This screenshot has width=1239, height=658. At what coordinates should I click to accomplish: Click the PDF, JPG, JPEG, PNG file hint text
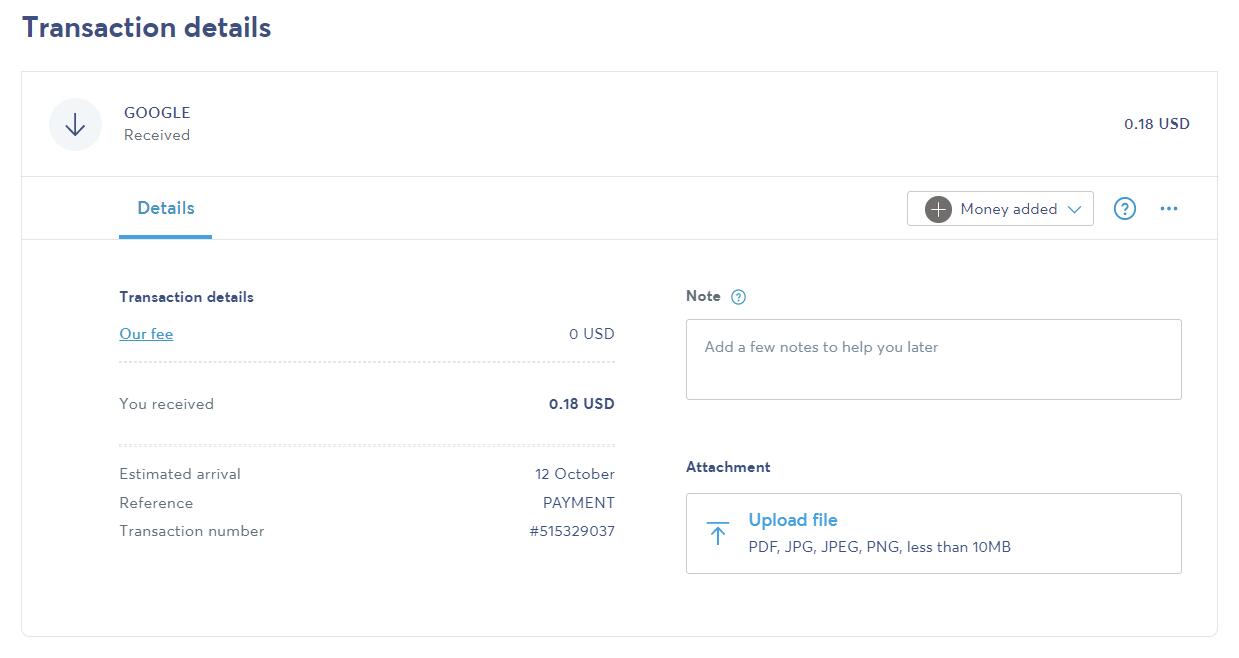tap(879, 547)
